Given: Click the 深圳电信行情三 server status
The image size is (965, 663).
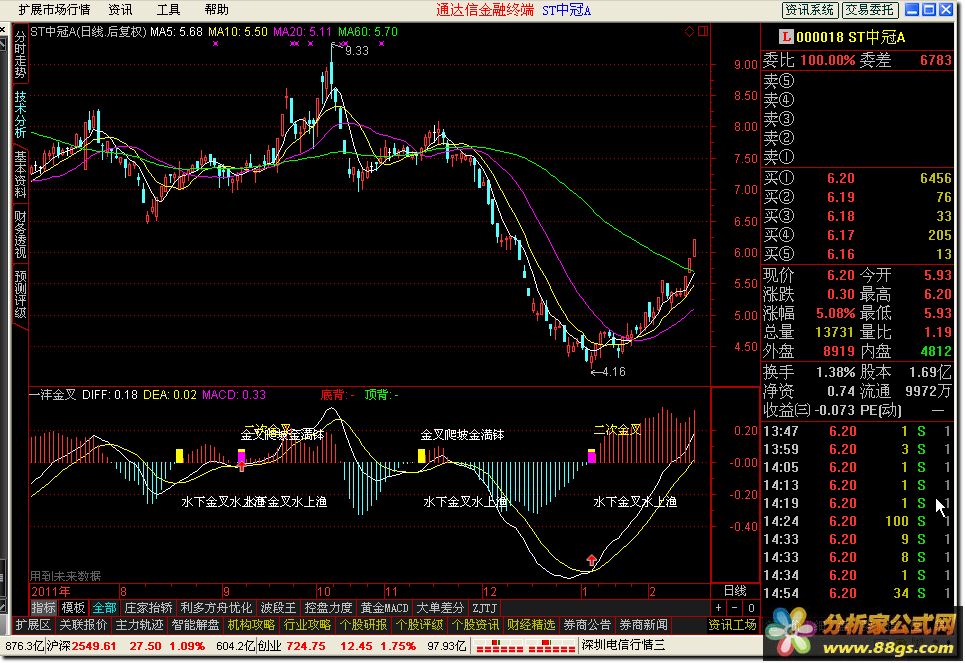Looking at the screenshot, I should tap(623, 646).
